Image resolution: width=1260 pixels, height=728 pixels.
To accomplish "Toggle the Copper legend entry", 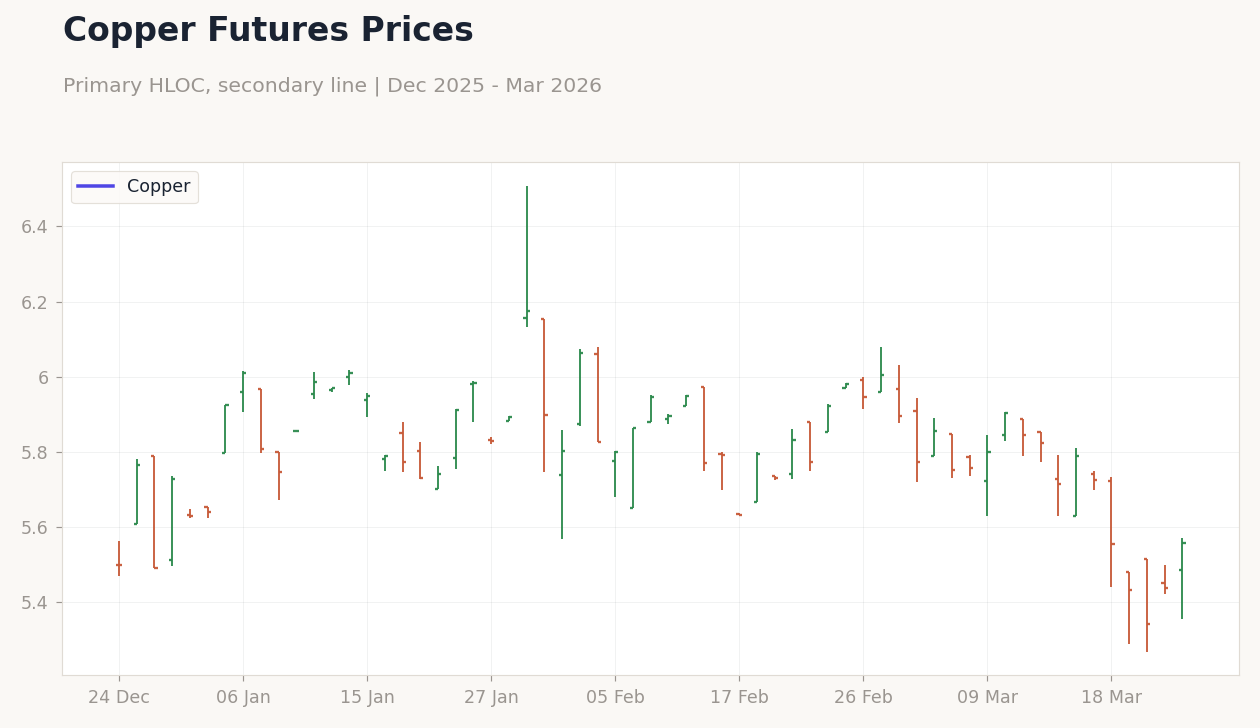I will point(134,187).
